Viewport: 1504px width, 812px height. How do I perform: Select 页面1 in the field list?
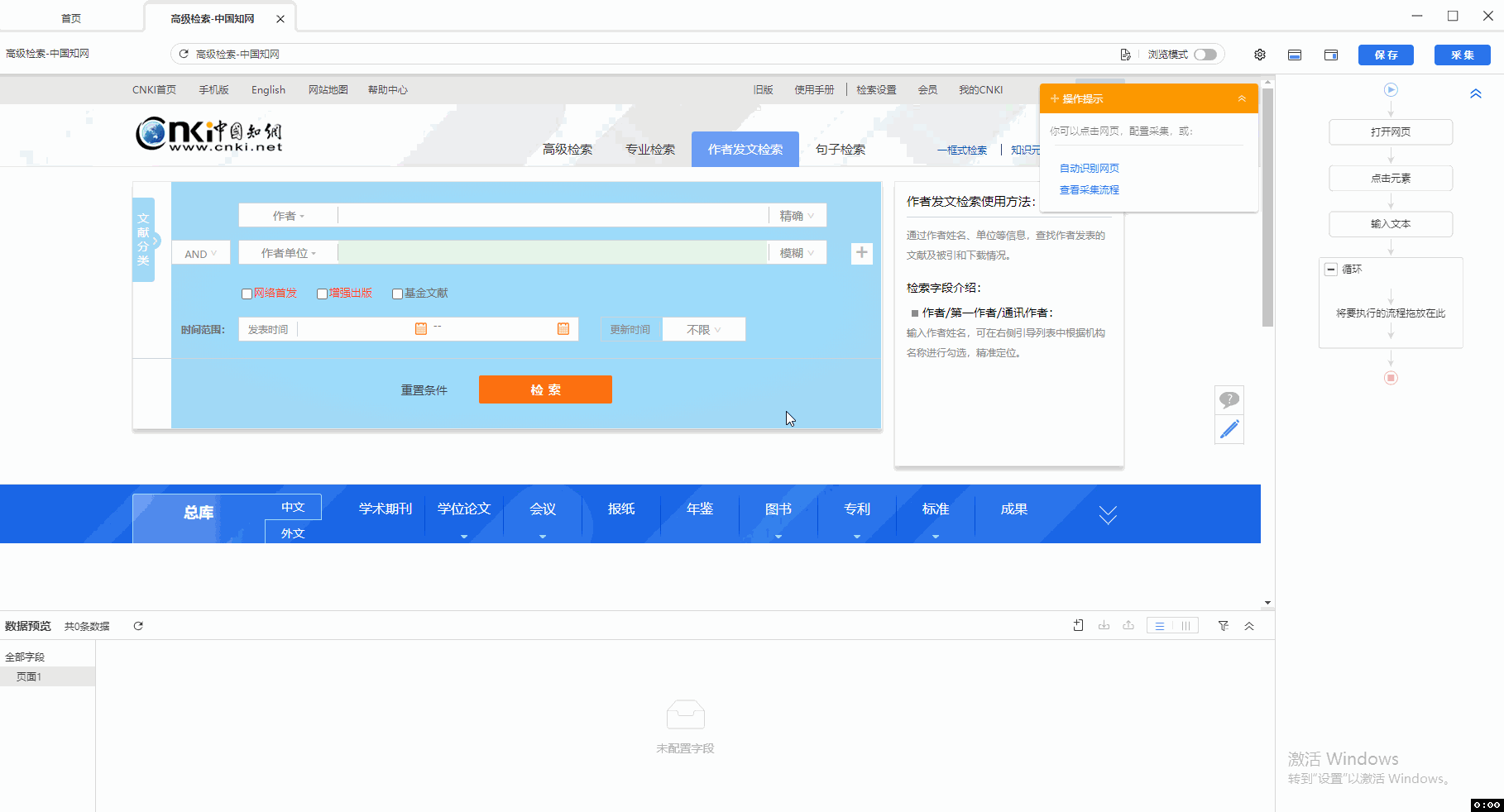[47, 676]
